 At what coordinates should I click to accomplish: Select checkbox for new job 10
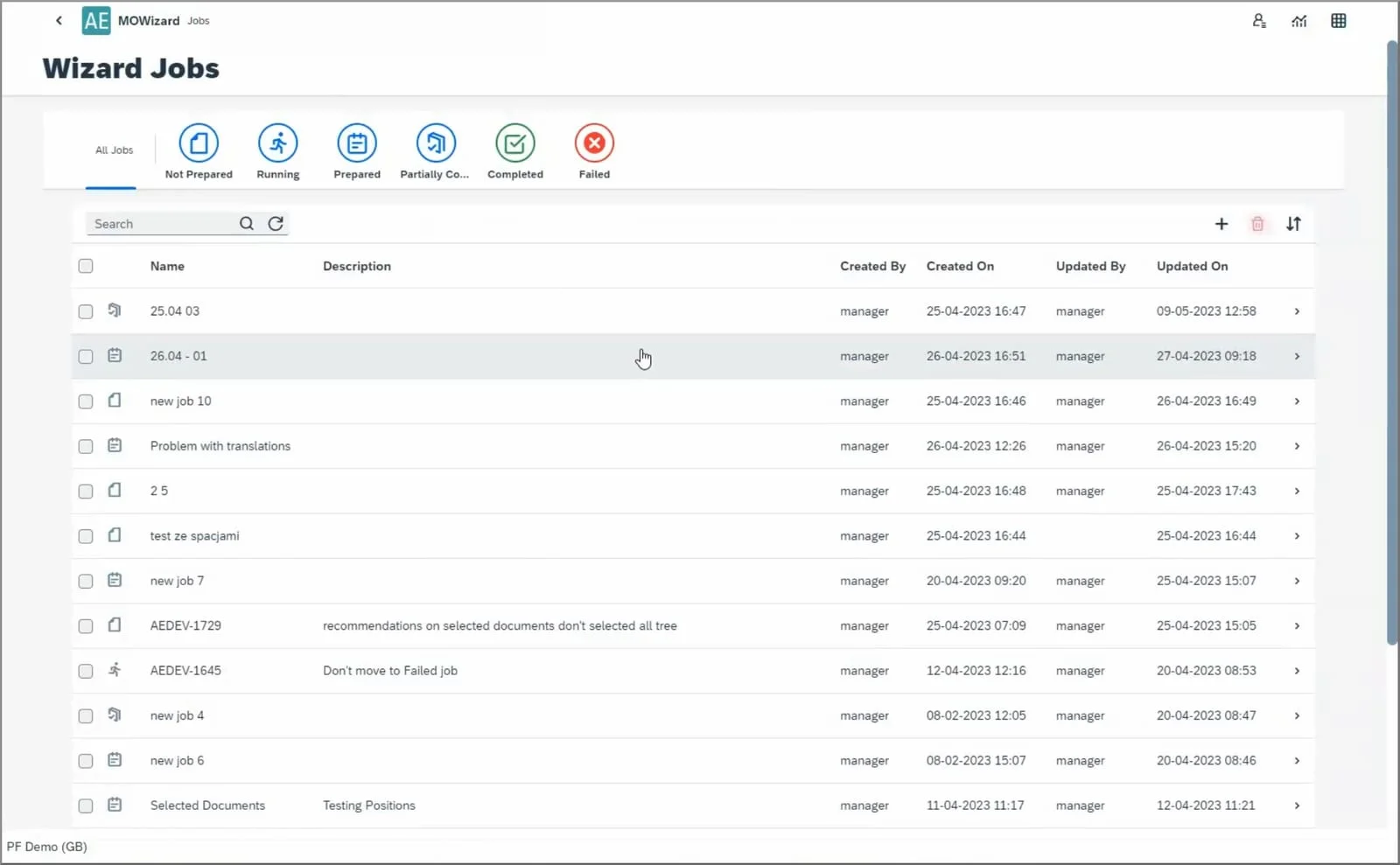pos(86,401)
